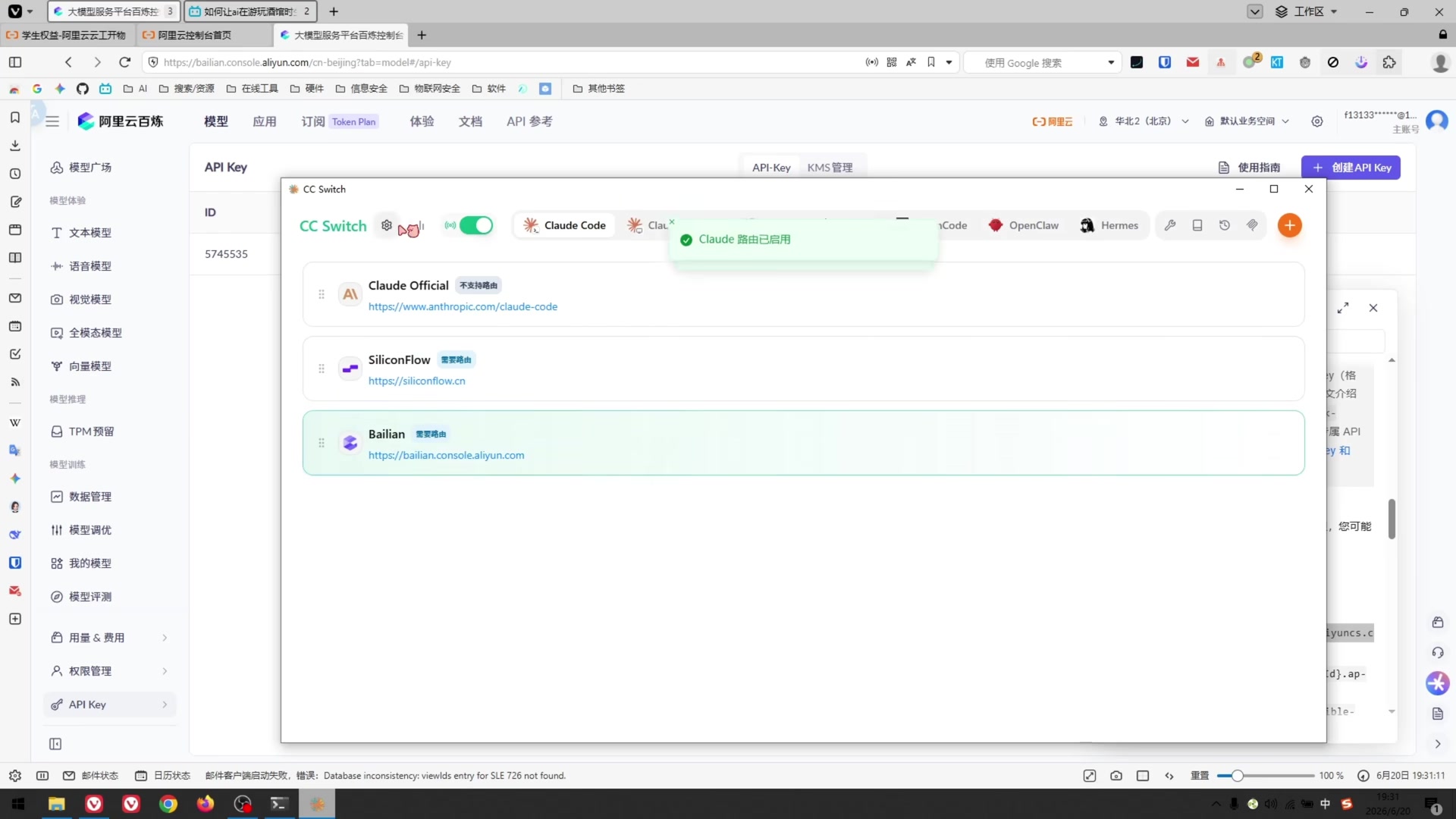The width and height of the screenshot is (1456, 819).
Task: Toggle the browser panel button
Action: [x=15, y=62]
